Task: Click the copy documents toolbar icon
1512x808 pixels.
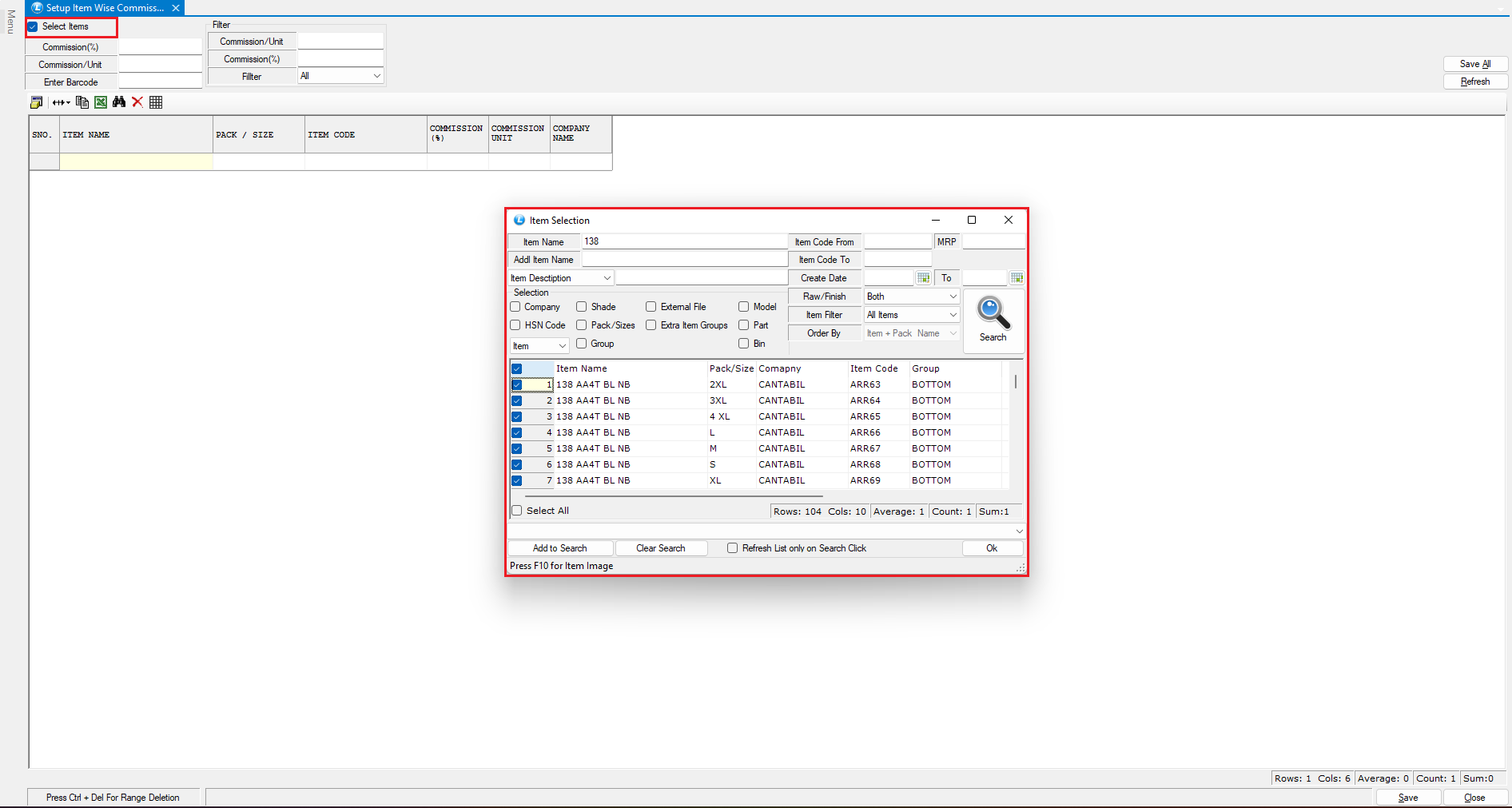Action: (82, 102)
